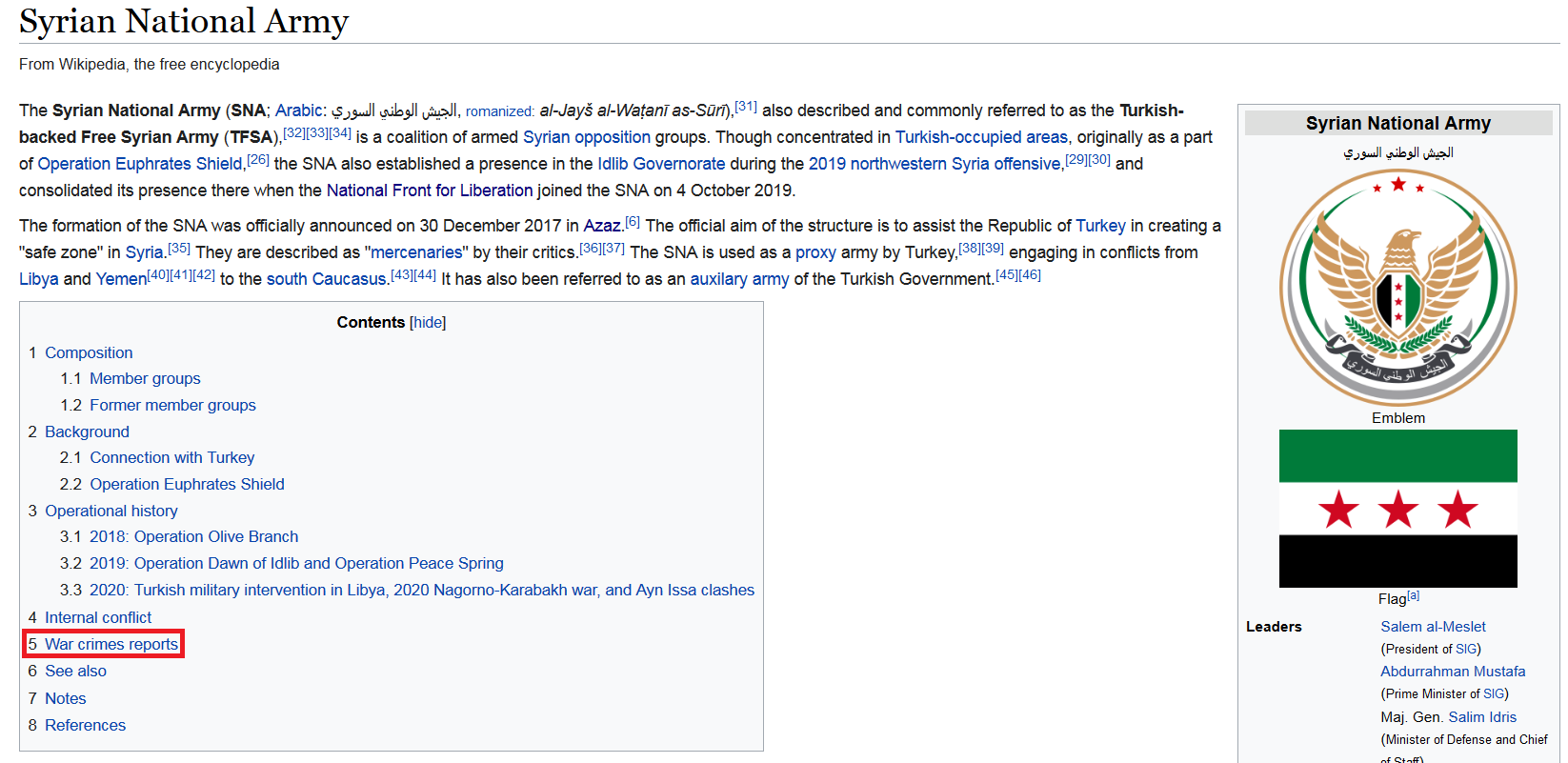The image size is (1568, 763).
Task: Jump to 2019: Operation Dawn of Idlib entry
Action: point(296,563)
